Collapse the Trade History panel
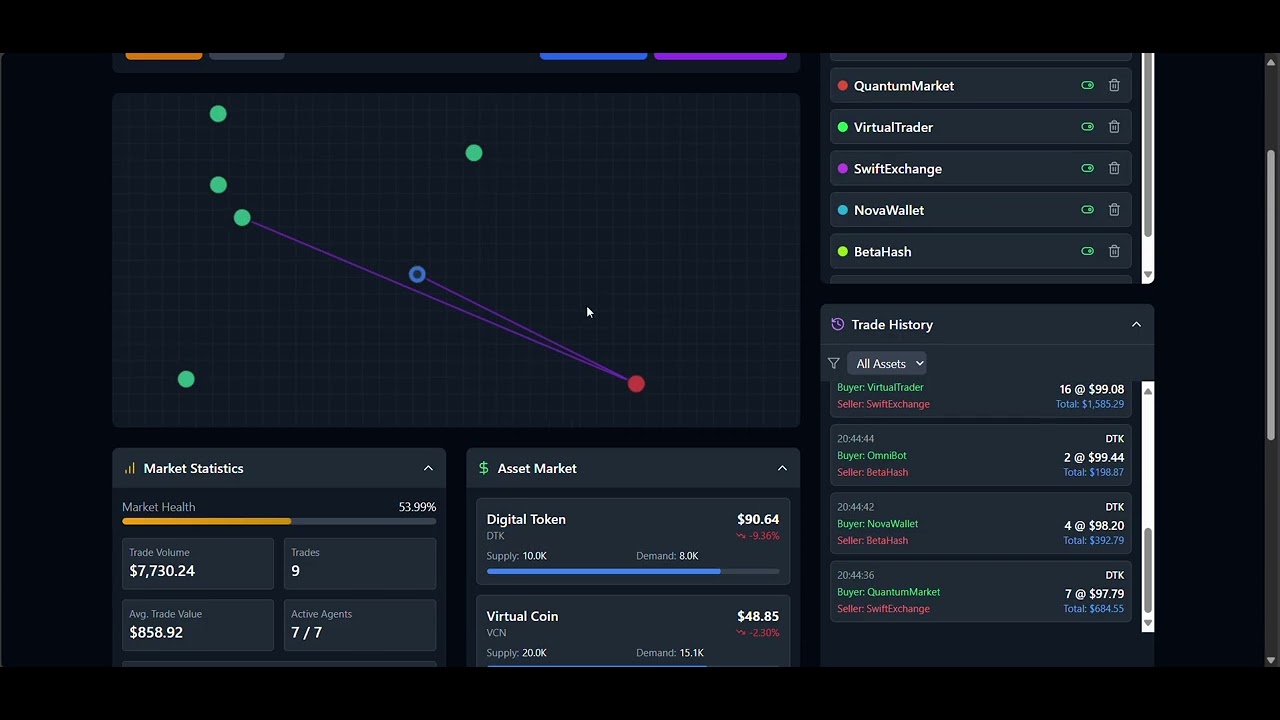 [1136, 324]
